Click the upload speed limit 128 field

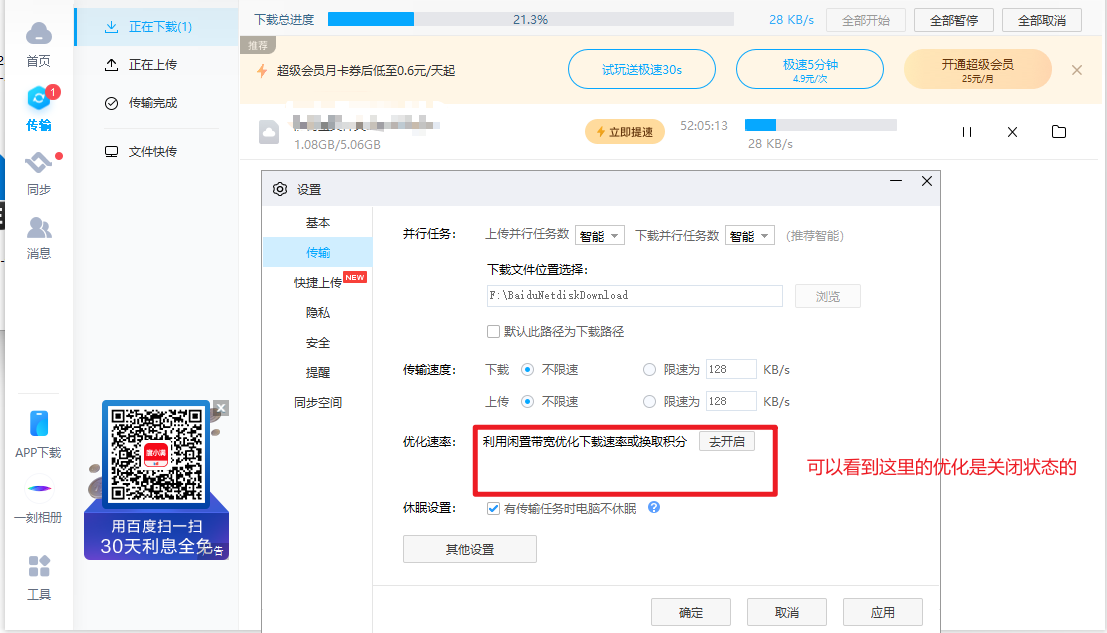731,402
